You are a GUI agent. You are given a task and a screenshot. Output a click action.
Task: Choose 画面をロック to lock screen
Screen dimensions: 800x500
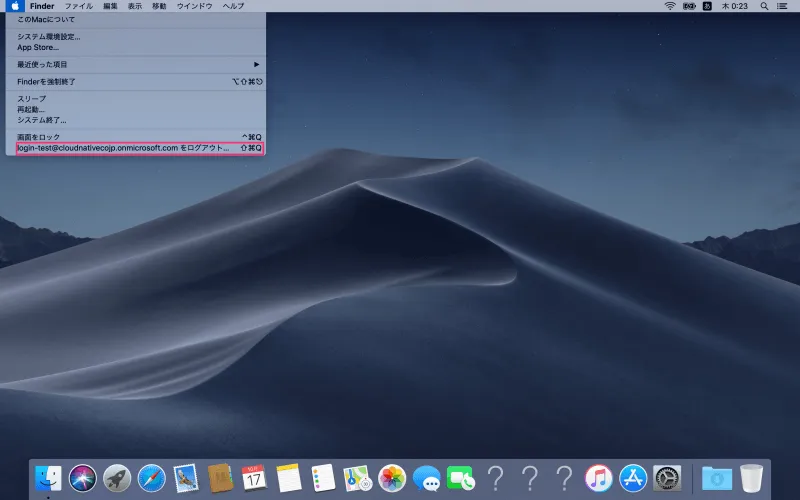pyautogui.click(x=39, y=136)
